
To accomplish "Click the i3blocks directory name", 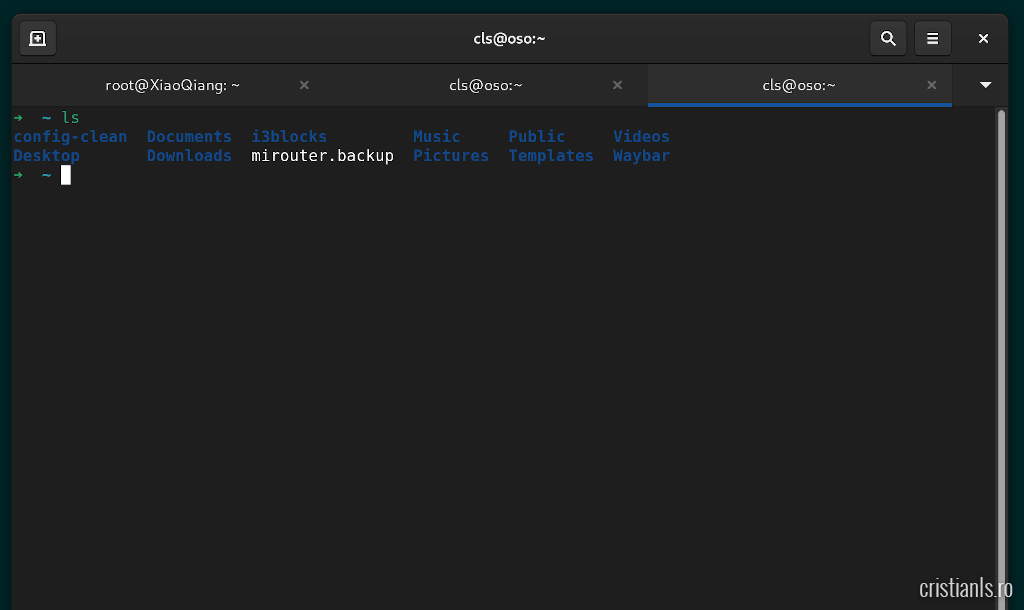I will click(289, 137).
